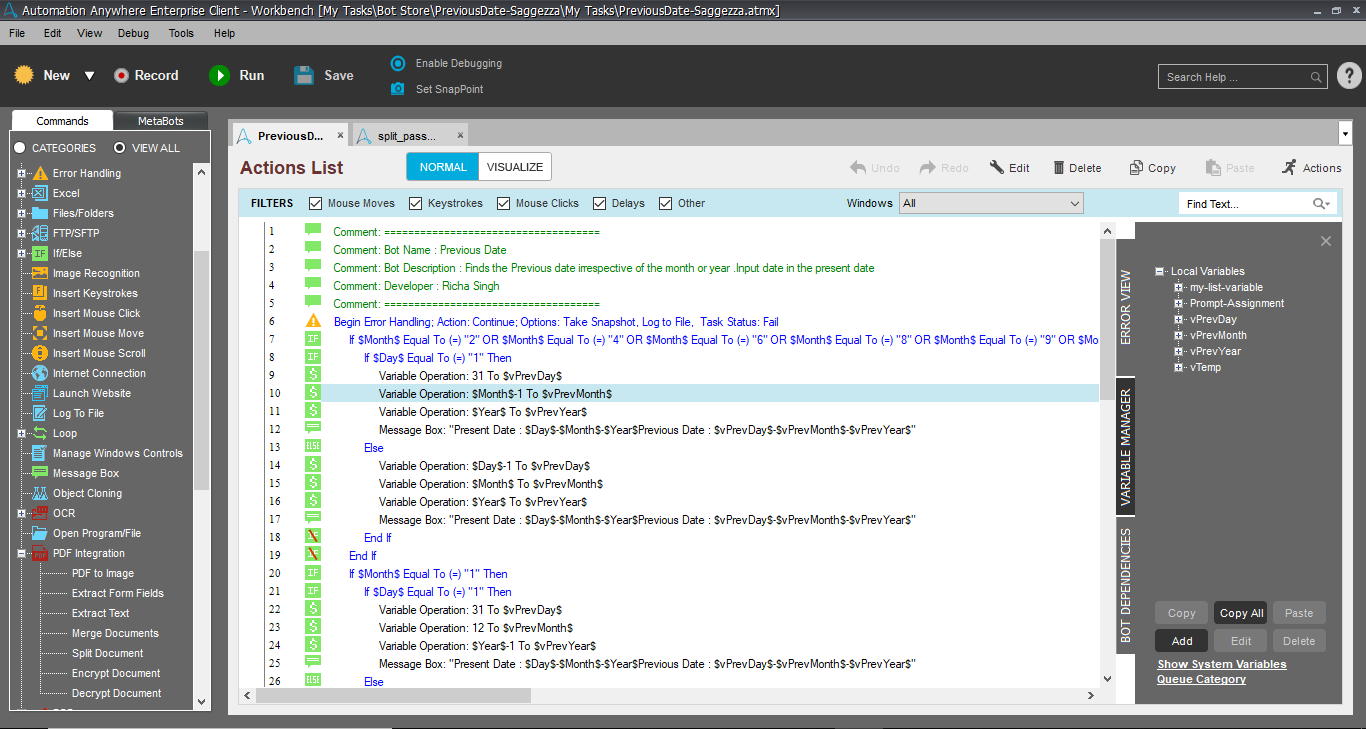
Task: Toggle the Keystrokes filter checkbox
Action: point(416,203)
